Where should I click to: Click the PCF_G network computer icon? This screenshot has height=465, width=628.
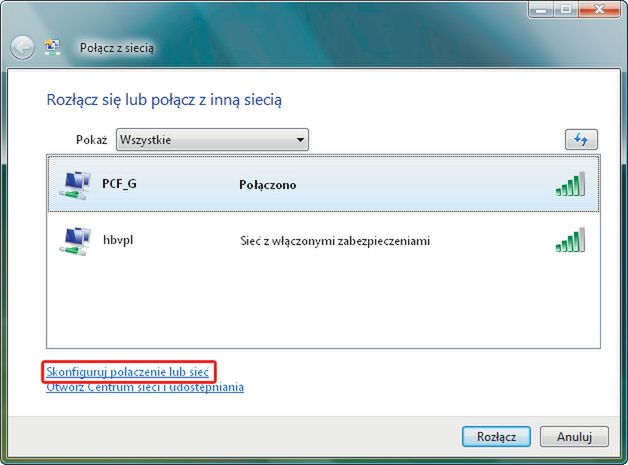pos(75,185)
